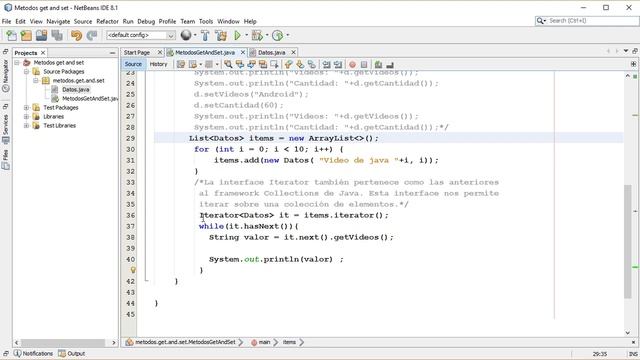
Task: Click the Projects panel horizontal scrollbar
Action: (x=63, y=343)
